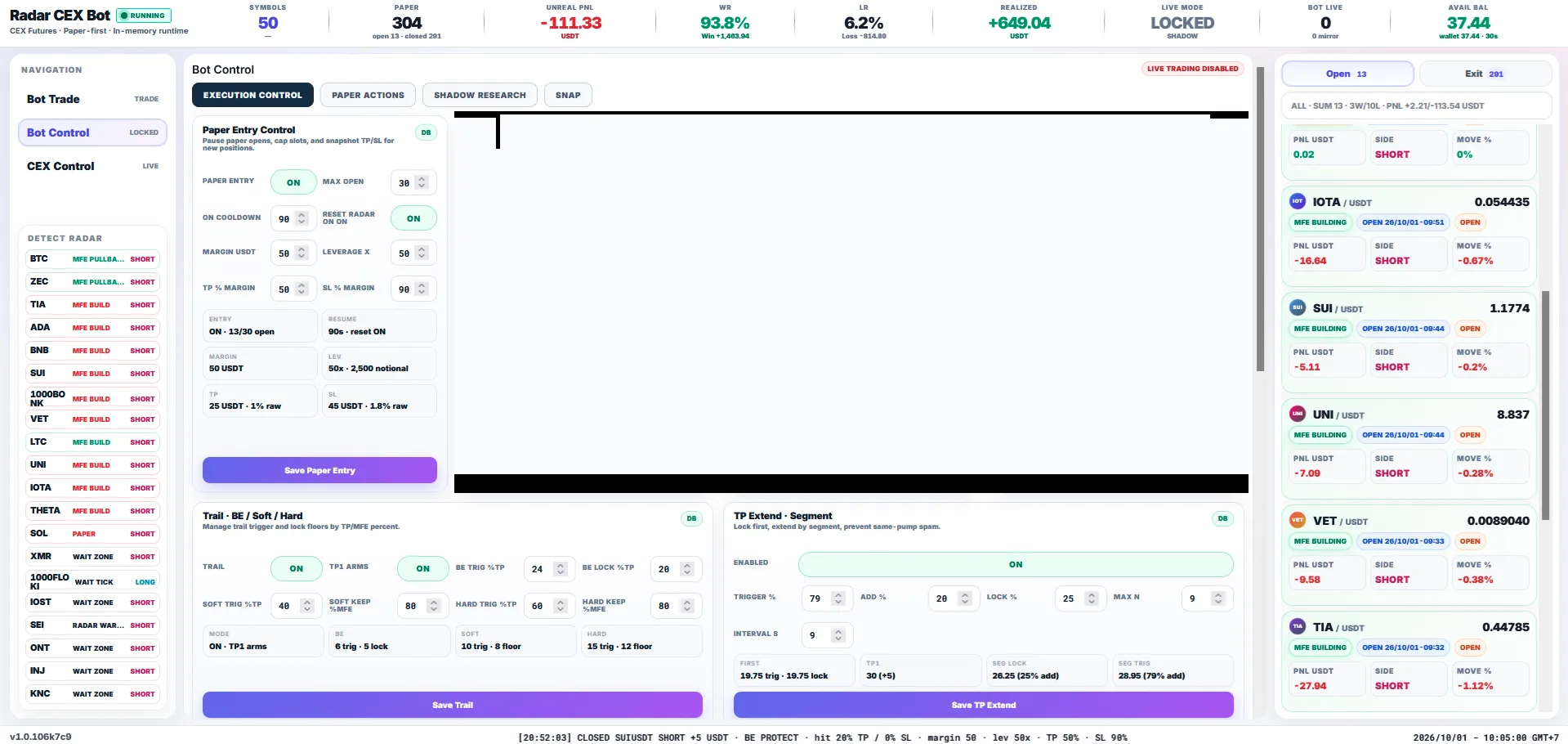Click the Save TP Extend button
The width and height of the screenshot is (1568, 744).
tap(984, 705)
